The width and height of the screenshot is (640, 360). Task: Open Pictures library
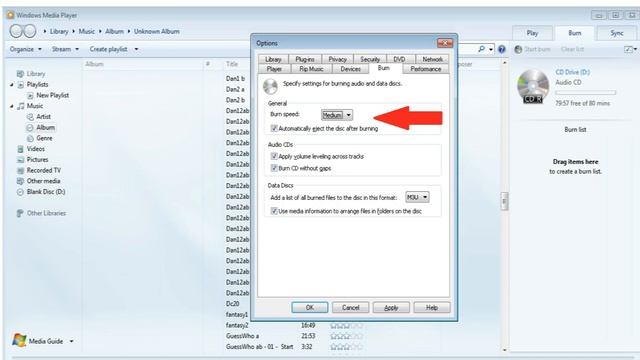[x=37, y=160]
